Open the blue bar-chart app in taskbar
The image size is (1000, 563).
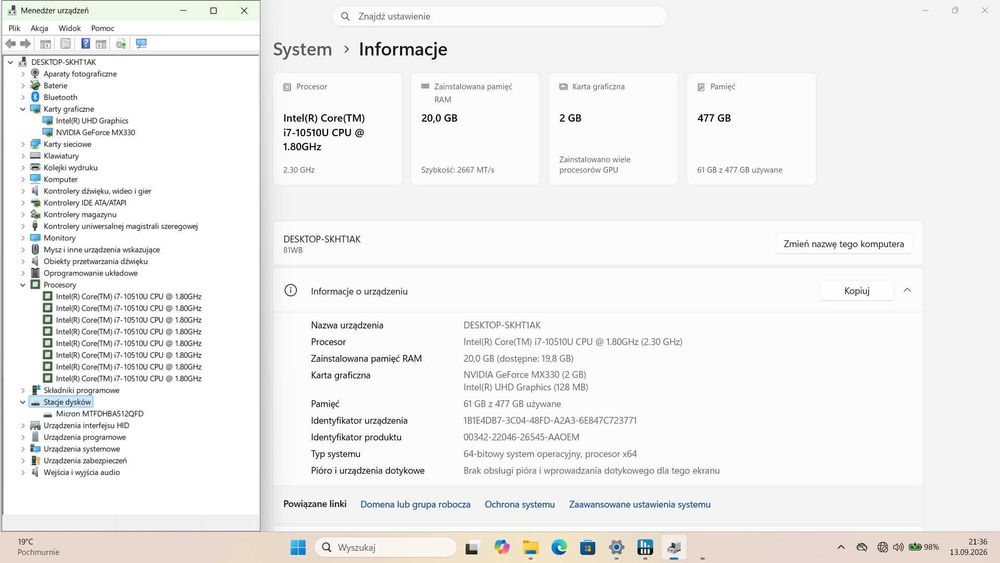tap(645, 547)
